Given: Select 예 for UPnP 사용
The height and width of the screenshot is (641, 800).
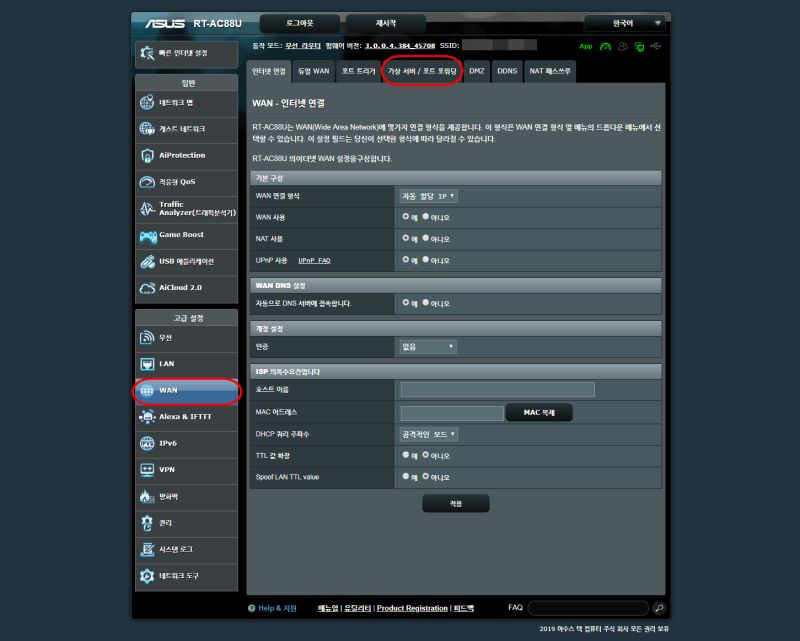Looking at the screenshot, I should pyautogui.click(x=406, y=260).
